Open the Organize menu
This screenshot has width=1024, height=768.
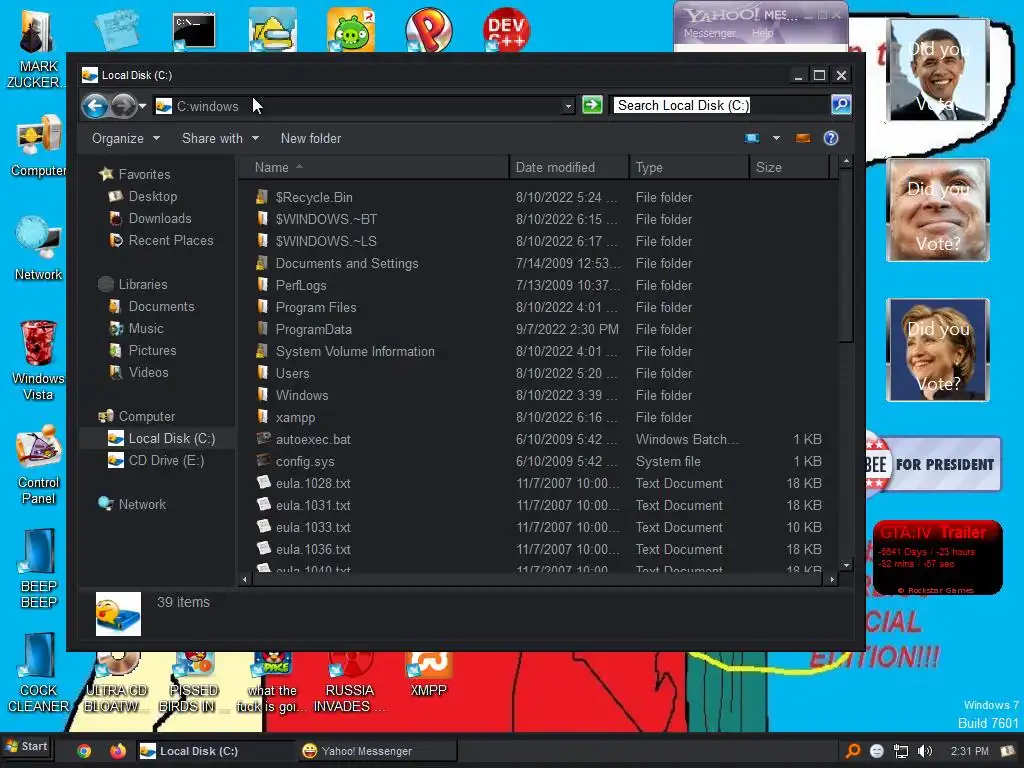(125, 138)
